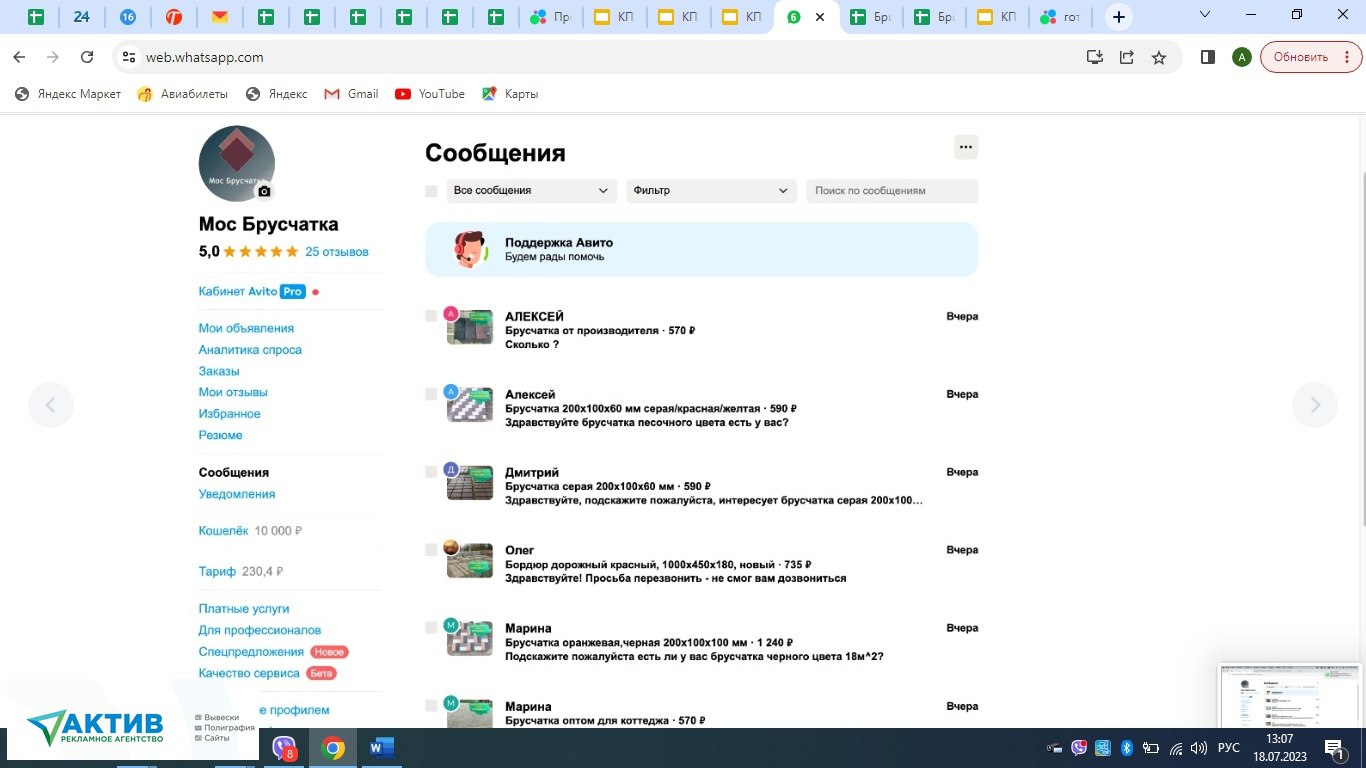This screenshot has height=768, width=1366.
Task: Select the checkbox for Дмитрий's message
Action: click(x=431, y=472)
